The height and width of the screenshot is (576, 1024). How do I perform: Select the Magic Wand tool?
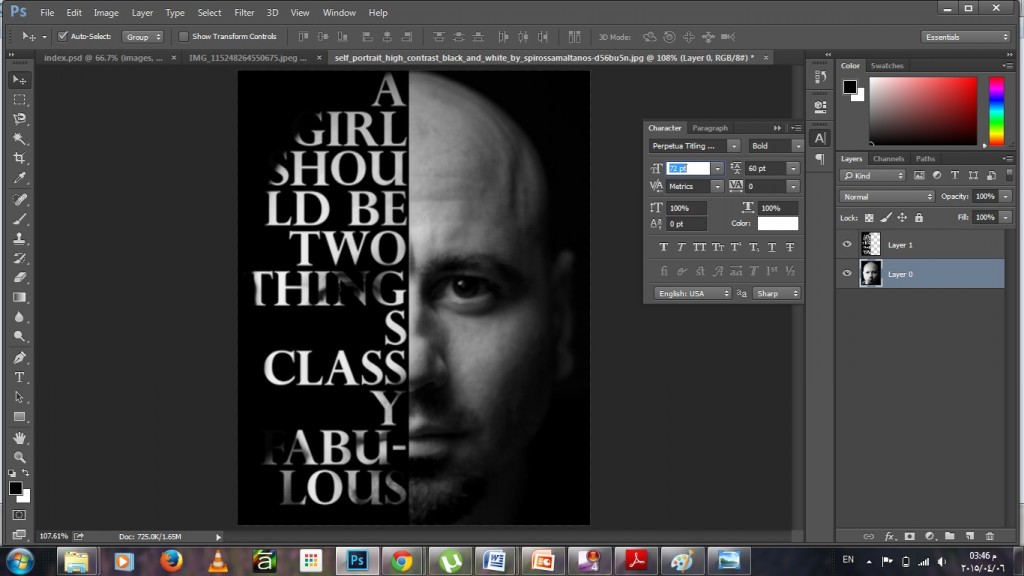[20, 138]
